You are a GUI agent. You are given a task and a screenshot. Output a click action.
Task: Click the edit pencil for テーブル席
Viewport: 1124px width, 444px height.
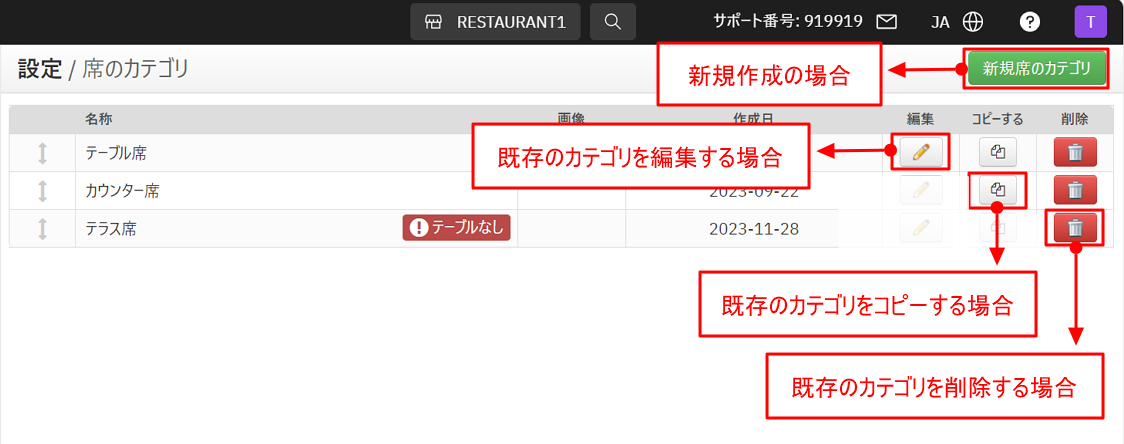[x=920, y=152]
